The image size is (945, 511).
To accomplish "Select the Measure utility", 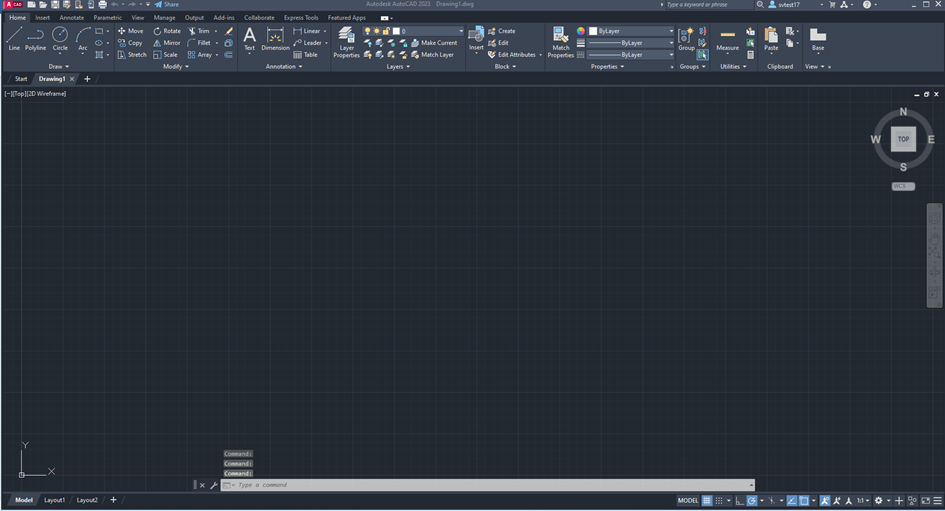I will 727,39.
